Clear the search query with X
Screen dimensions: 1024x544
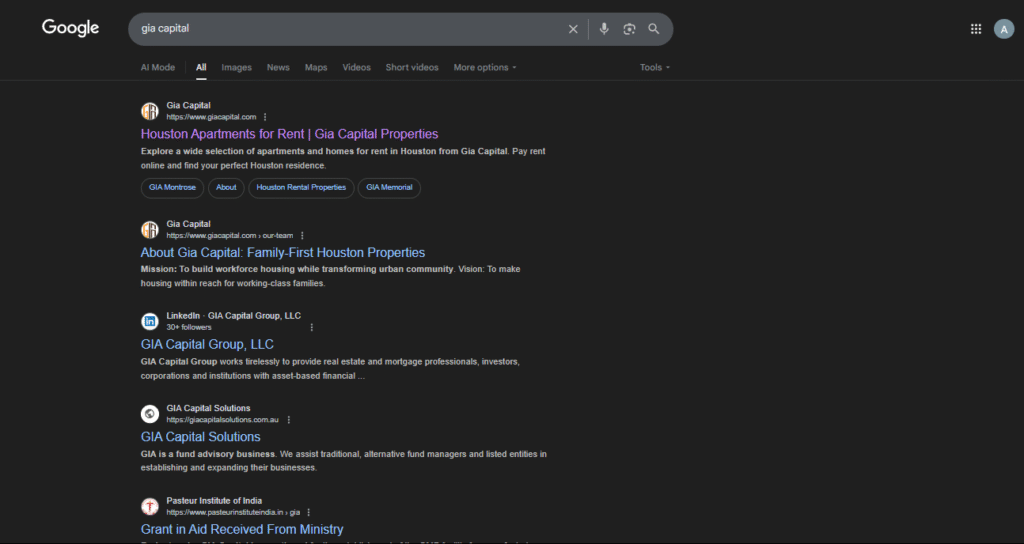573,29
